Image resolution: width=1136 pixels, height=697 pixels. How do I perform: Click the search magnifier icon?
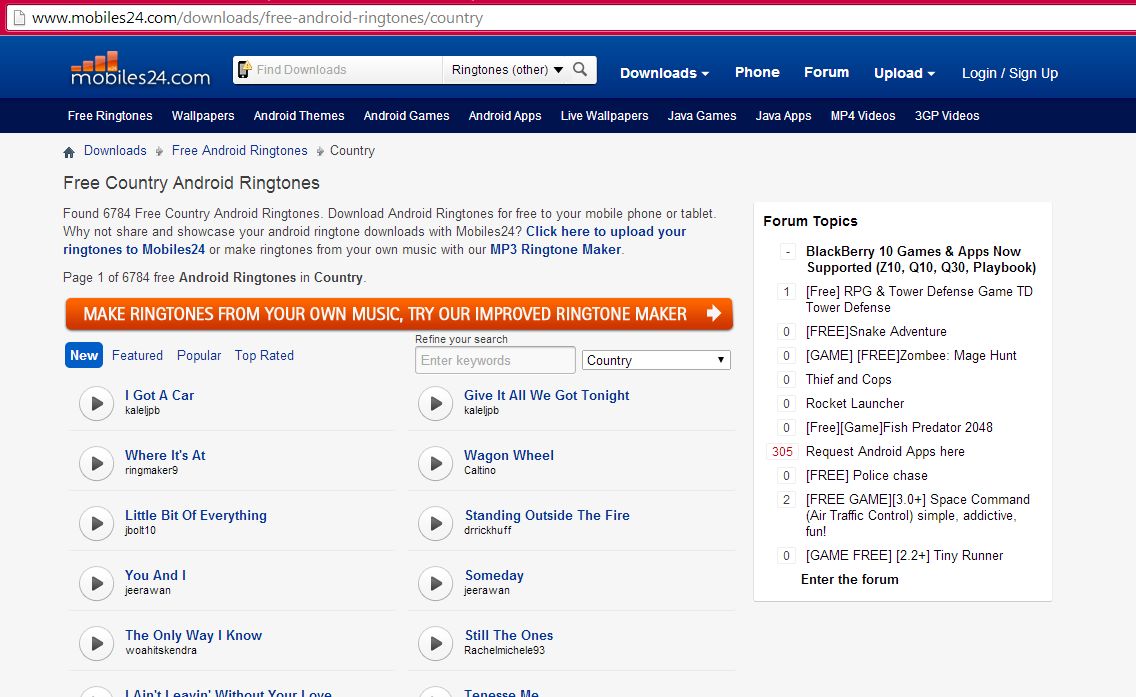[x=580, y=70]
